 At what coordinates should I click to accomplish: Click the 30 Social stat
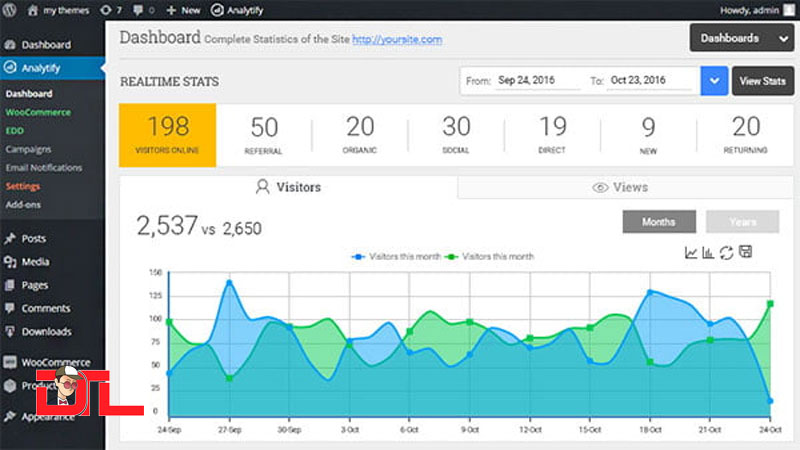point(456,135)
